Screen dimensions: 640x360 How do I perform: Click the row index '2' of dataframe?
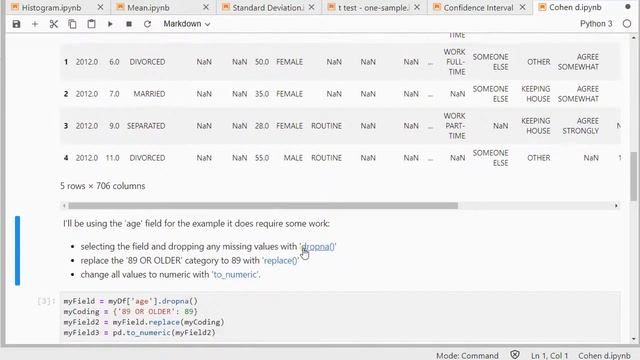[x=66, y=94]
